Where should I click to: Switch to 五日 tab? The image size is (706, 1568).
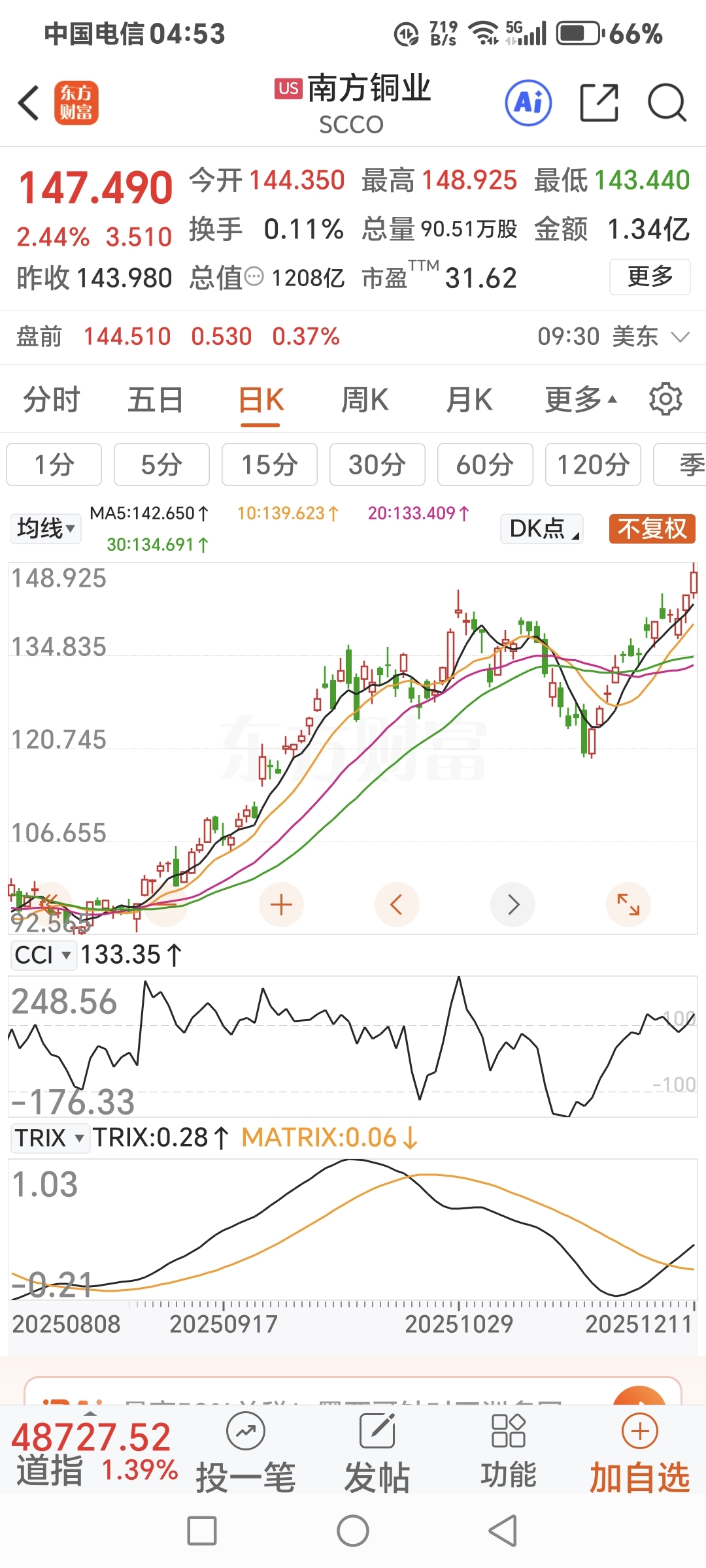point(156,399)
